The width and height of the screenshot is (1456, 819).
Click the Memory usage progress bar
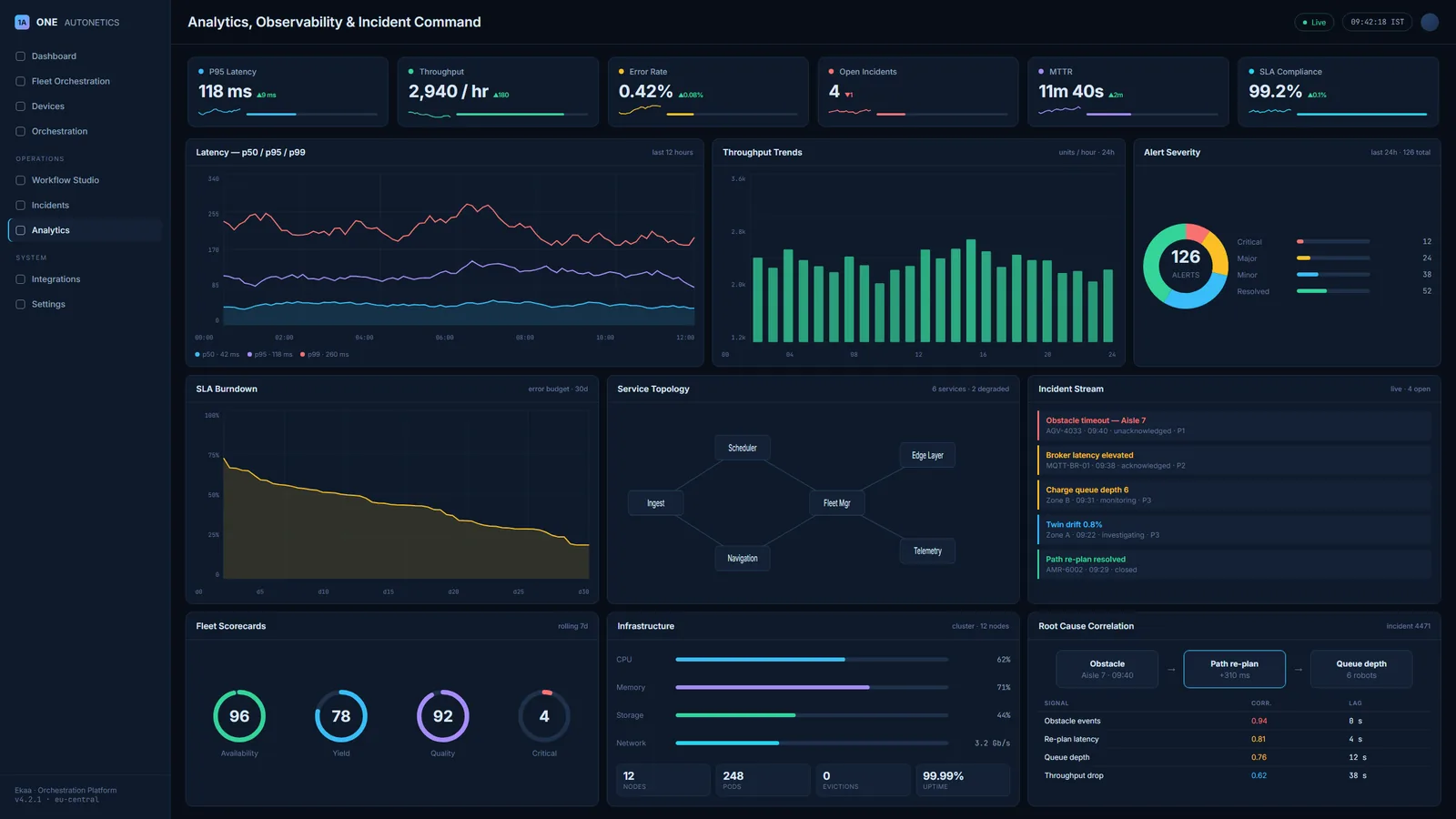point(812,687)
